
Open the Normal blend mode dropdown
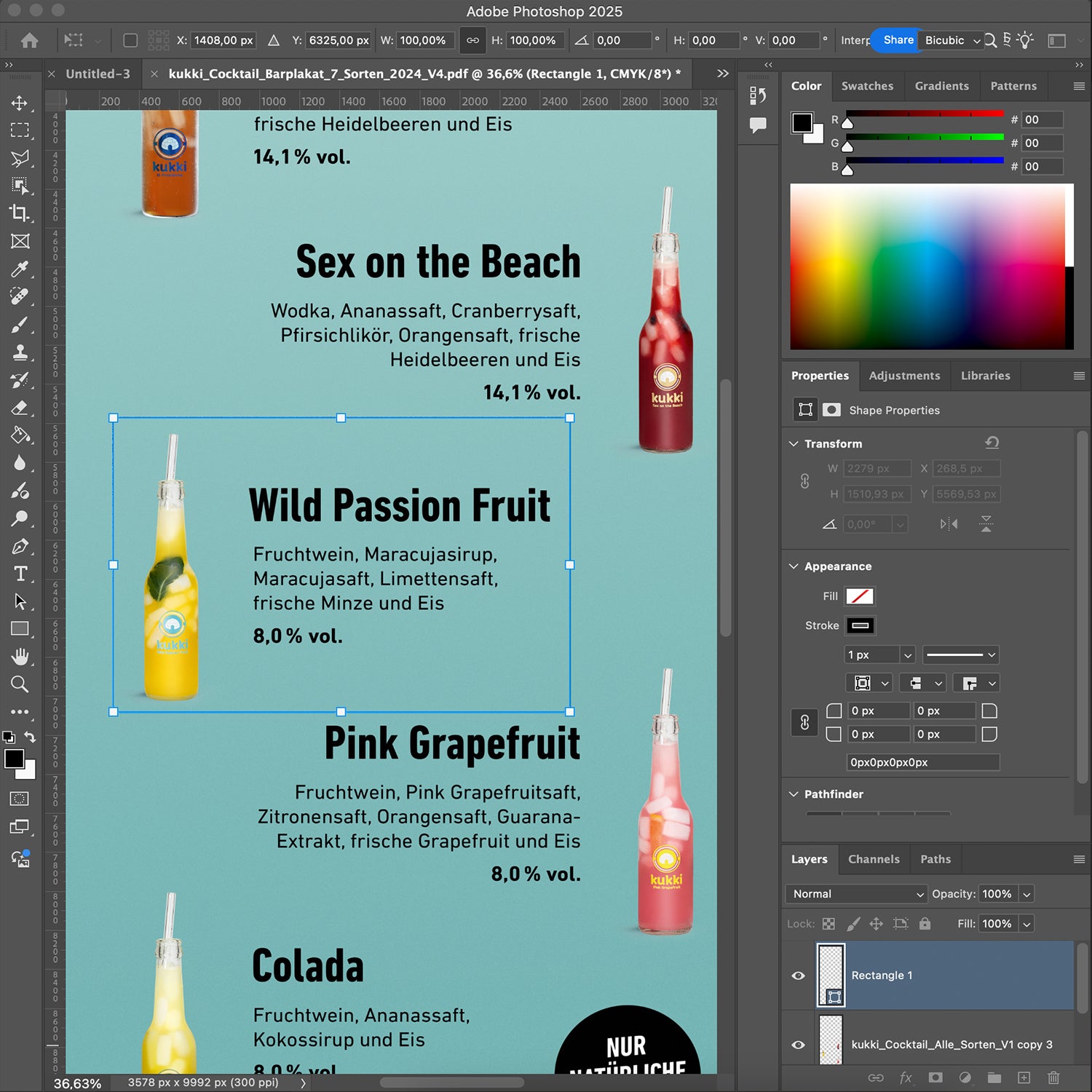click(857, 894)
